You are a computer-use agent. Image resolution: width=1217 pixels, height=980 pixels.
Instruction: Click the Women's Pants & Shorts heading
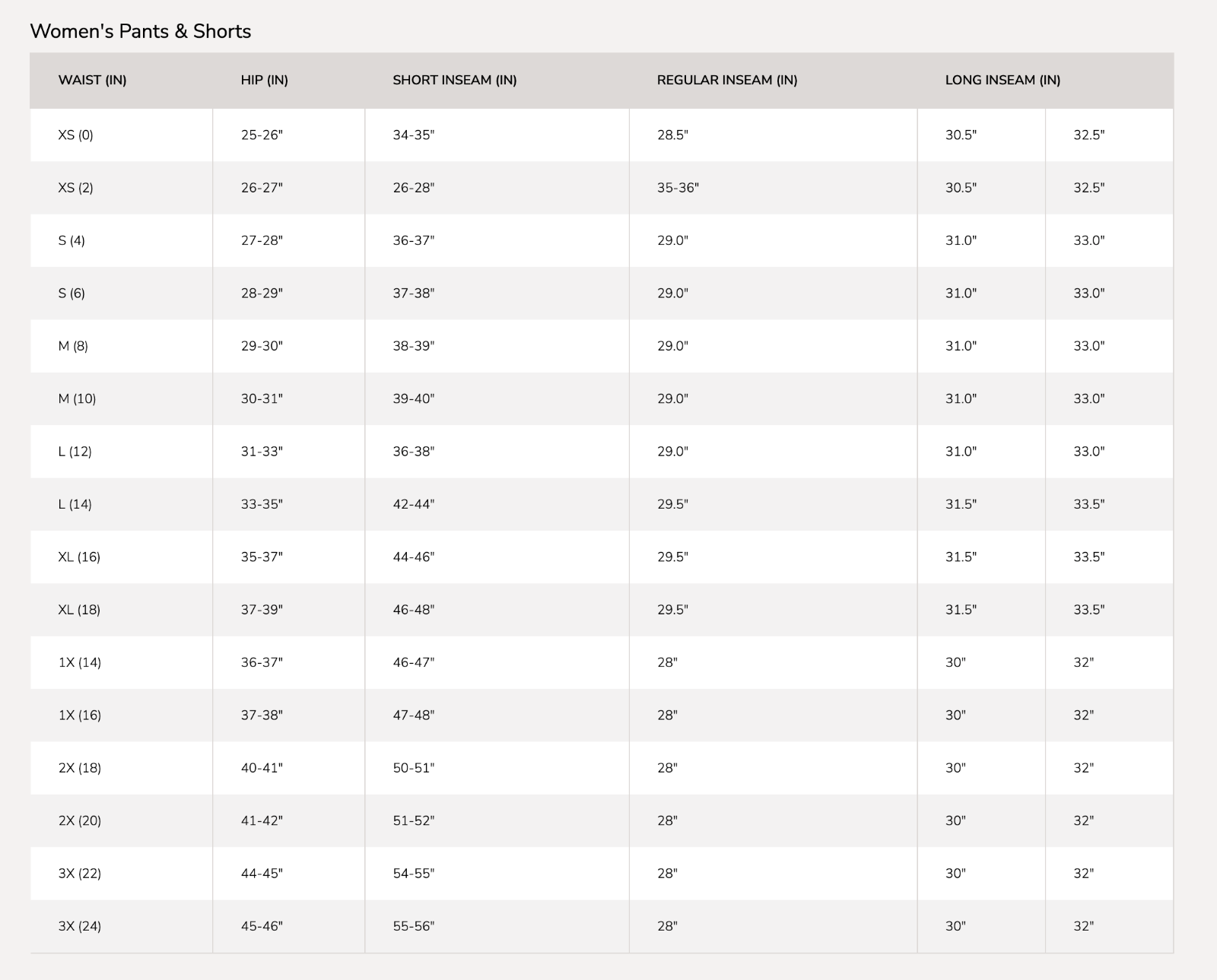click(140, 31)
